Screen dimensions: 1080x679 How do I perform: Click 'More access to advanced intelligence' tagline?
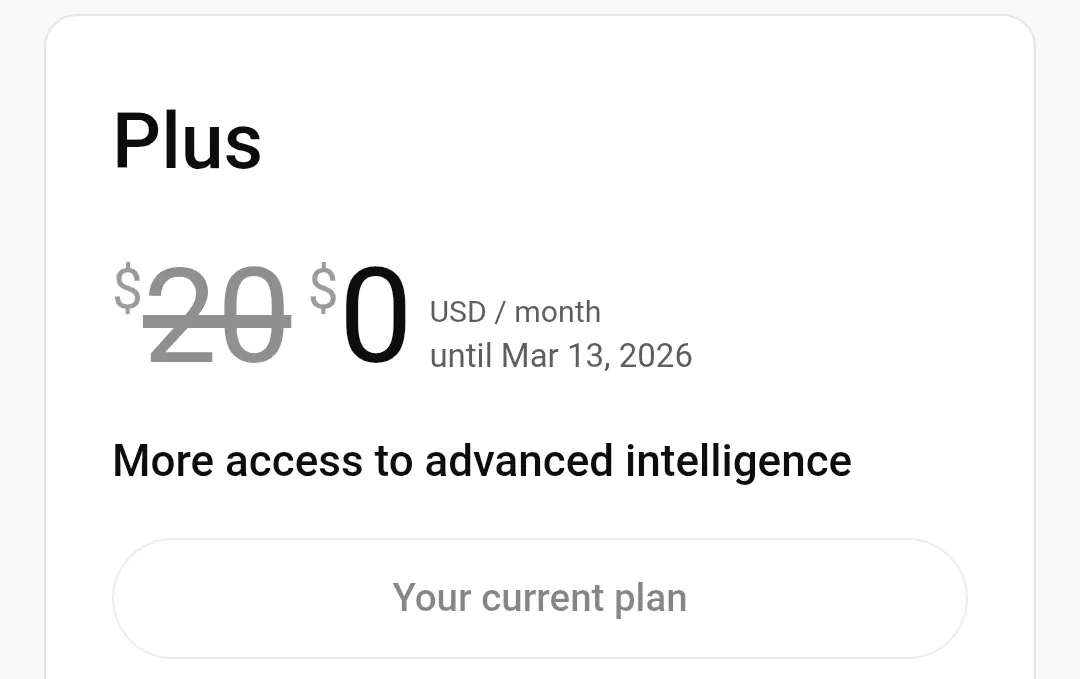tap(482, 461)
